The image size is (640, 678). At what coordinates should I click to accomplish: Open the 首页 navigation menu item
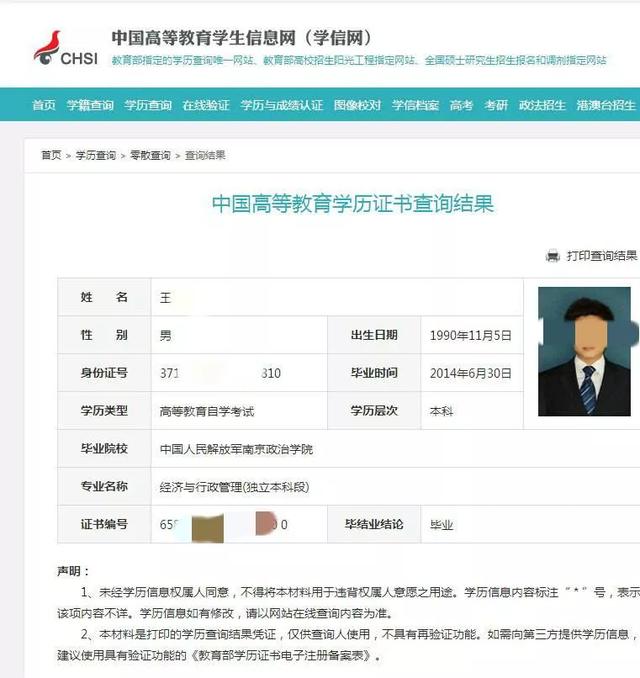pos(44,105)
